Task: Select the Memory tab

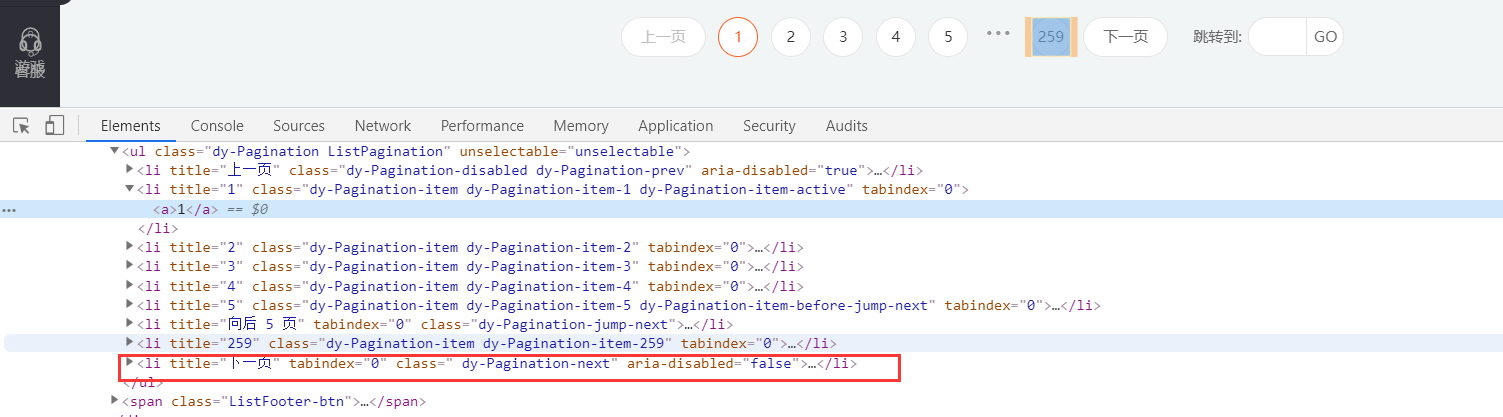Action: tap(581, 126)
